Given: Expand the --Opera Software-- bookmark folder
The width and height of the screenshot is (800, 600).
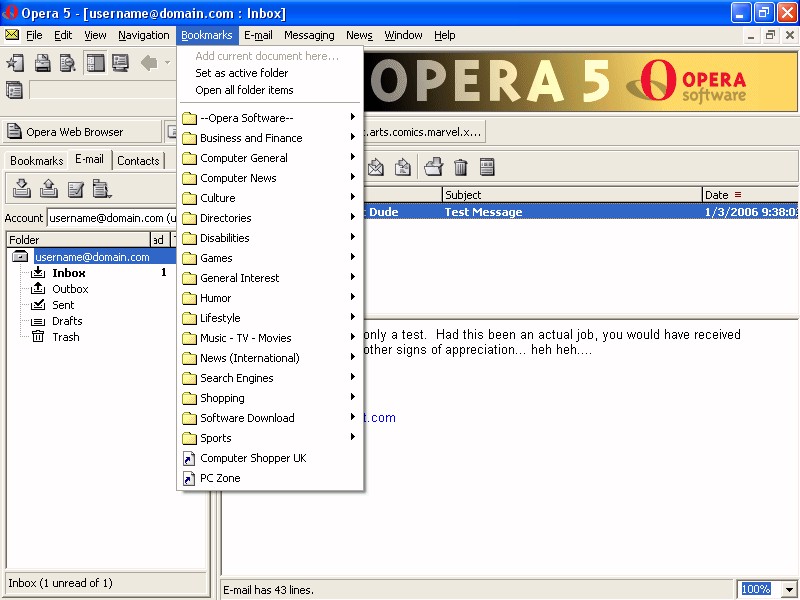Looking at the screenshot, I should pos(270,118).
